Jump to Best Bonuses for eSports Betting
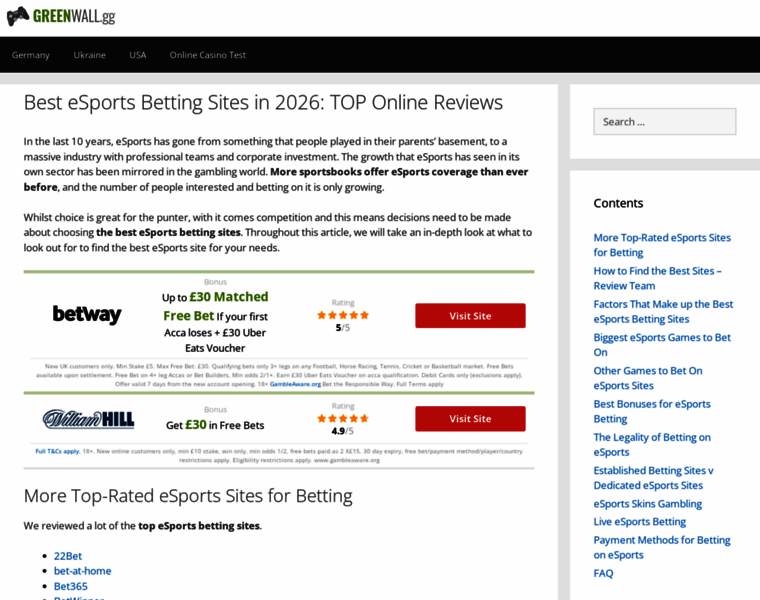The image size is (760, 600). [652, 411]
